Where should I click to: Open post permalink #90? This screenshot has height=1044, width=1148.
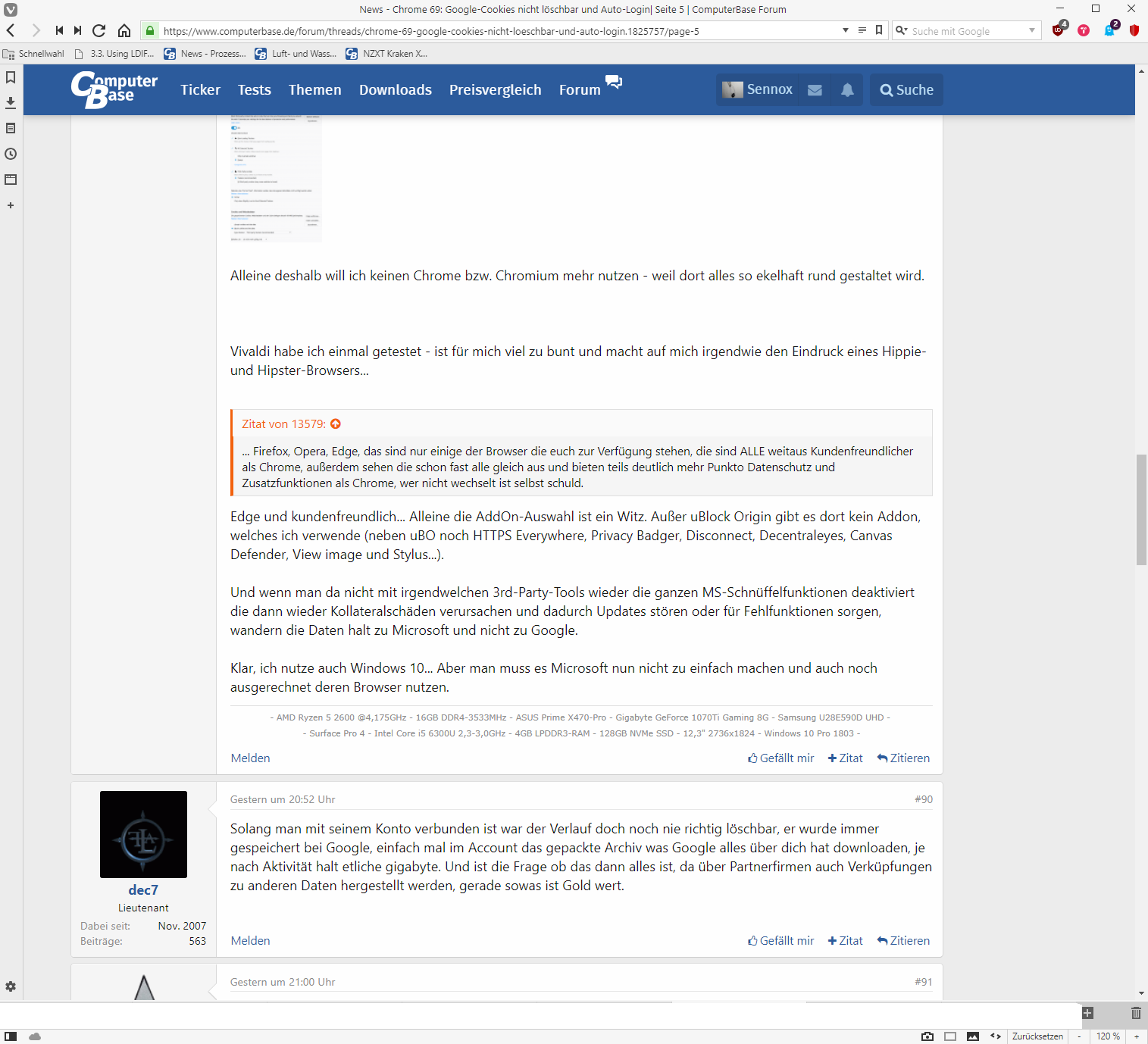coord(924,799)
